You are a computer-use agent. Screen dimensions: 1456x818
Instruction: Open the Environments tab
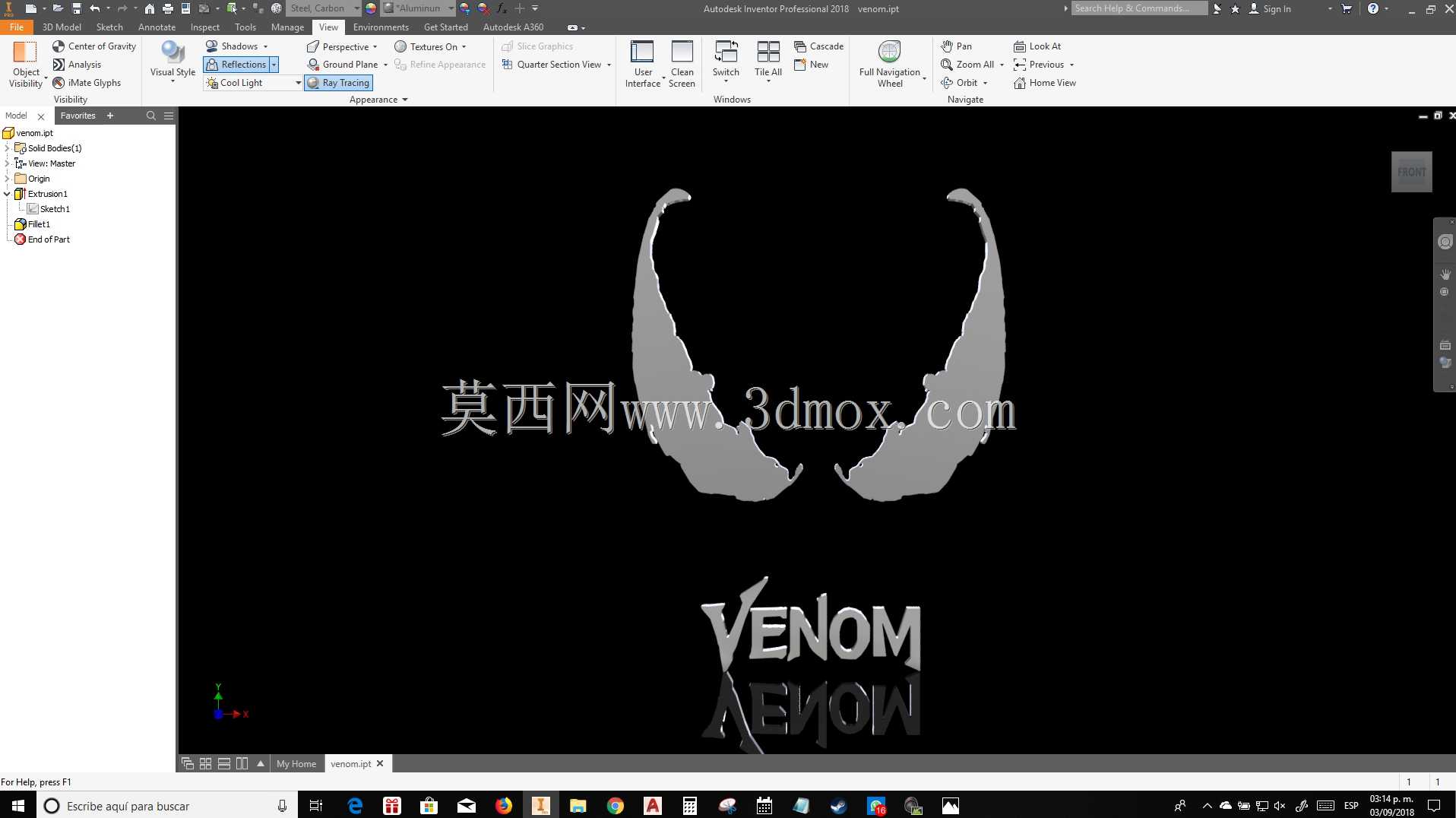381,27
